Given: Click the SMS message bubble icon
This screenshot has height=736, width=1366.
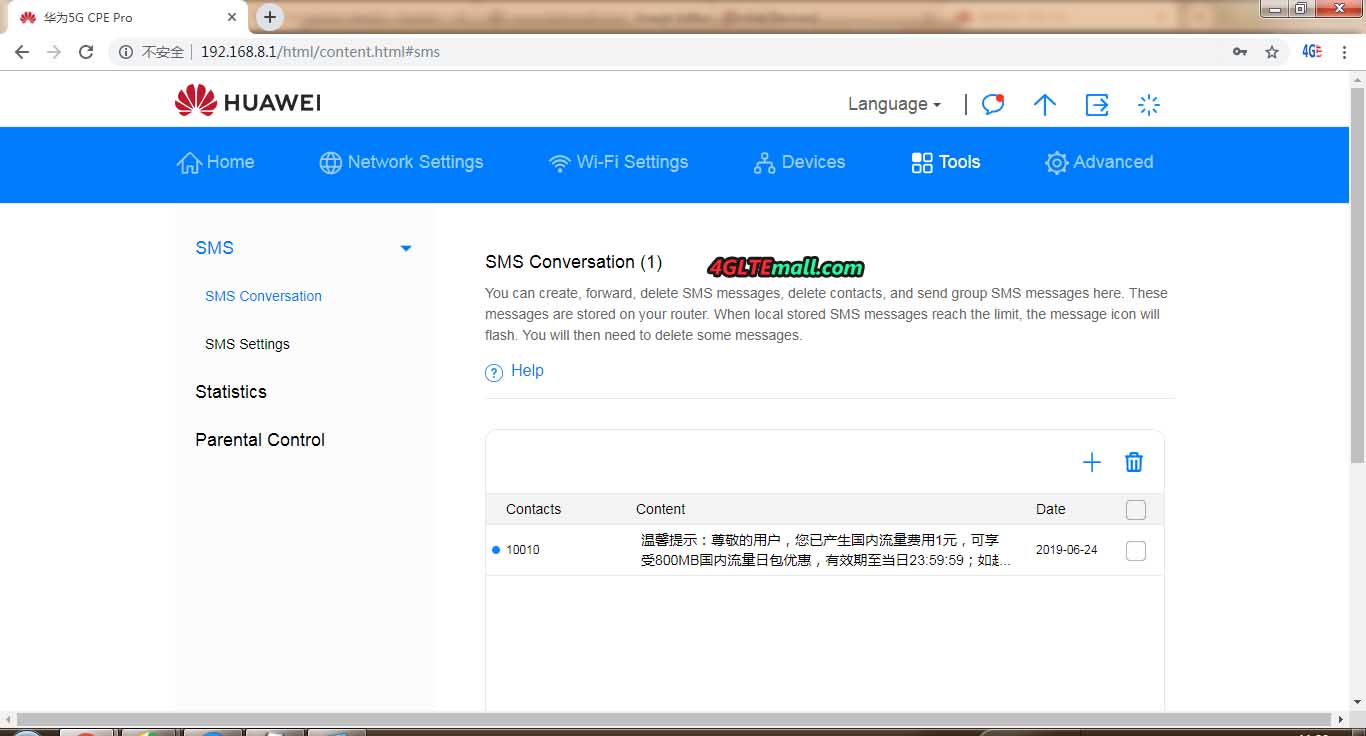Looking at the screenshot, I should click(x=992, y=104).
